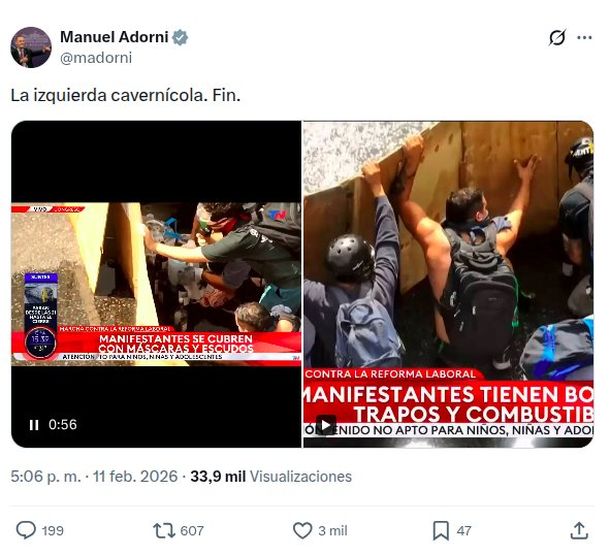View the 33,9 mil Visualizaciones count

click(x=271, y=476)
